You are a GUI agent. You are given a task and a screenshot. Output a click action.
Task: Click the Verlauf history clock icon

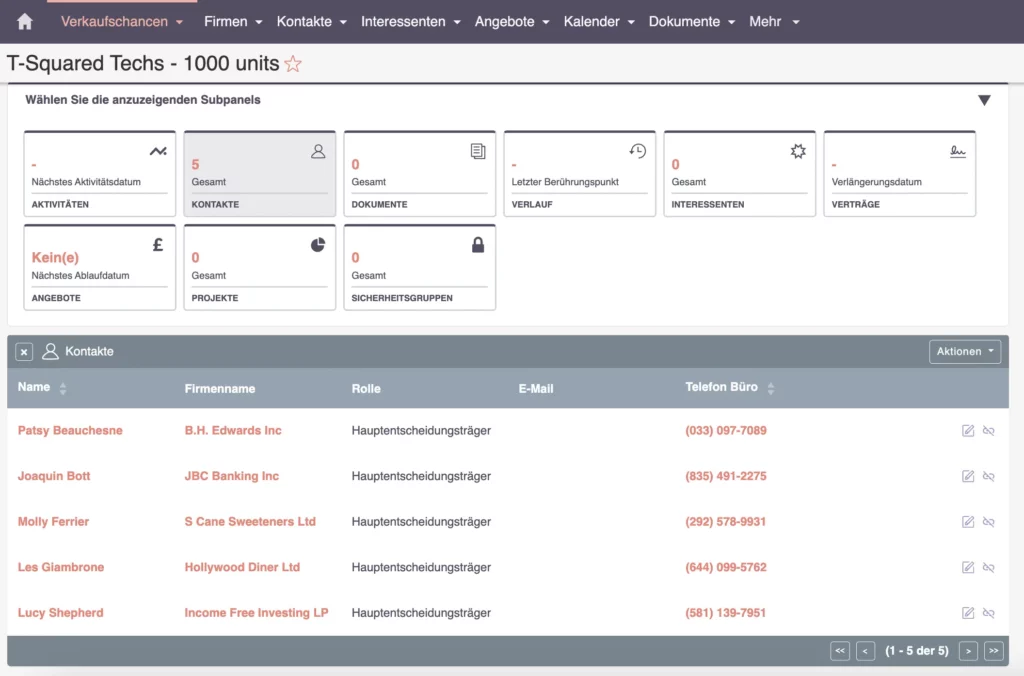click(638, 152)
